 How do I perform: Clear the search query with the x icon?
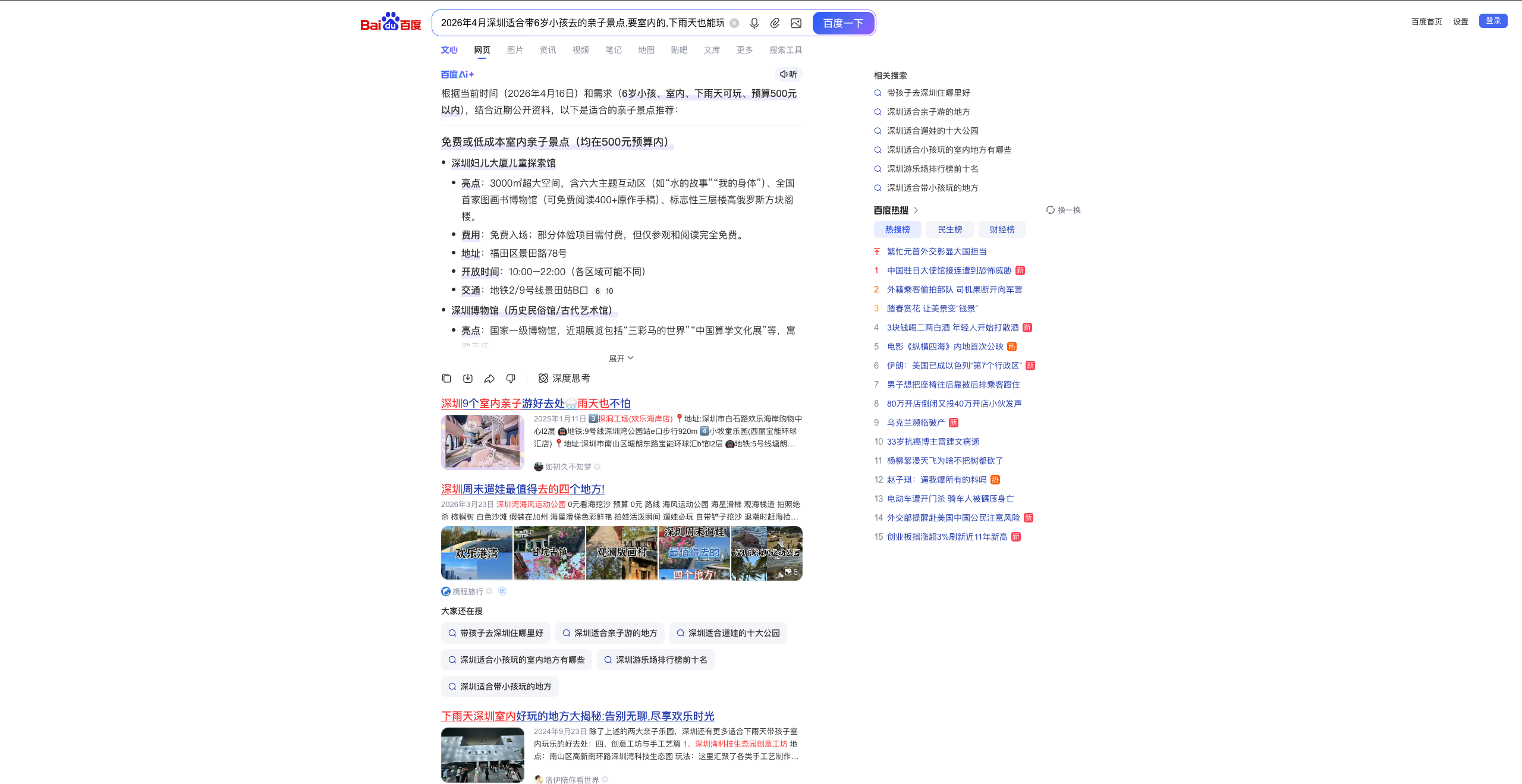coord(734,23)
